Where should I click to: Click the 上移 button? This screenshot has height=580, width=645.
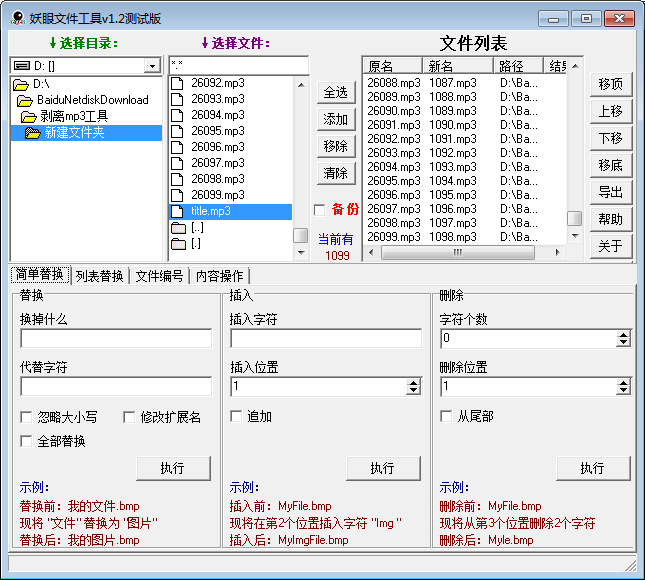[611, 111]
